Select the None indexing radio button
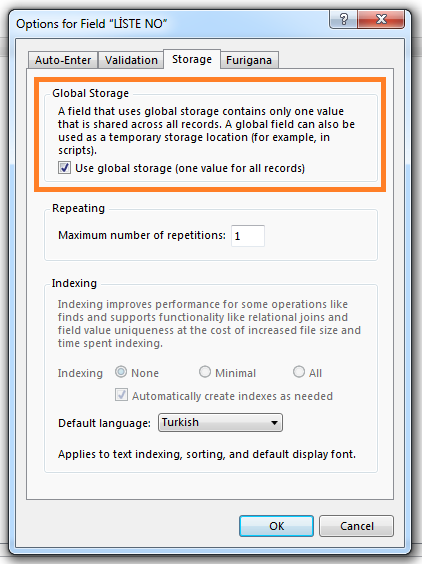The image size is (422, 564). point(121,372)
